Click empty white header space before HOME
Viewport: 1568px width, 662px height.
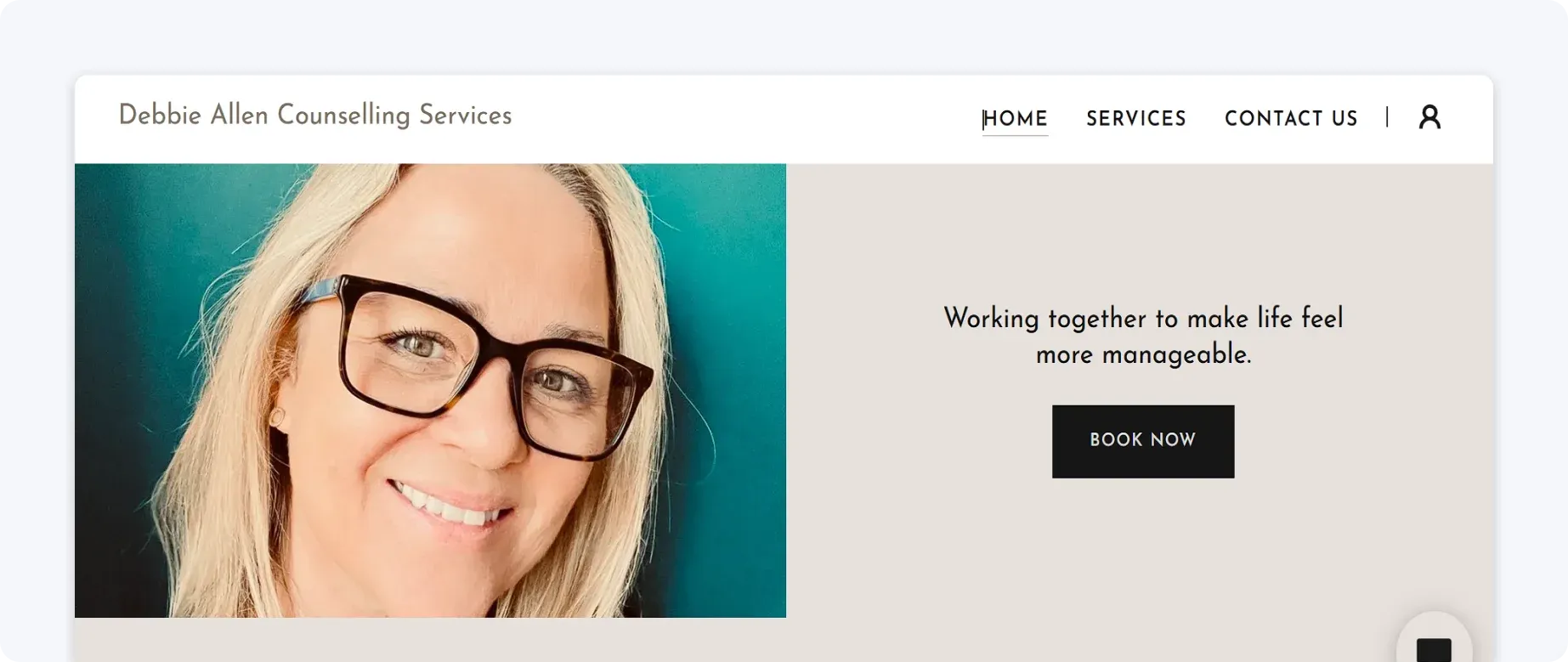(x=748, y=119)
